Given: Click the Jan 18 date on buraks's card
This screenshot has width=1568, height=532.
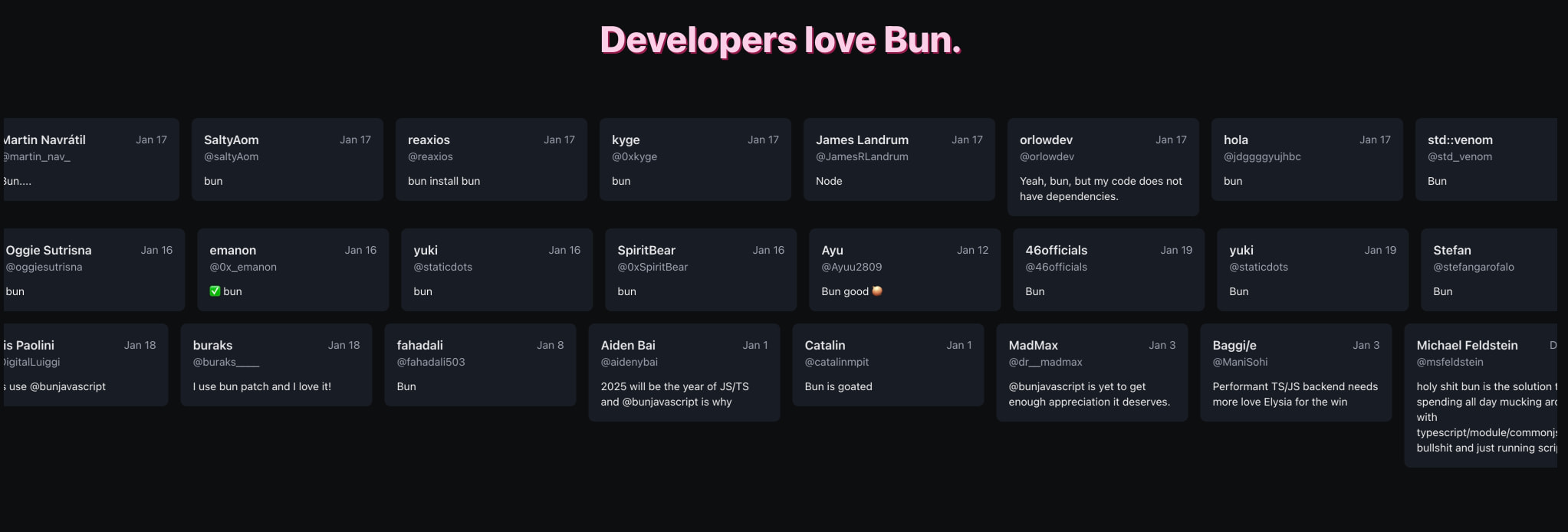Looking at the screenshot, I should pos(344,345).
